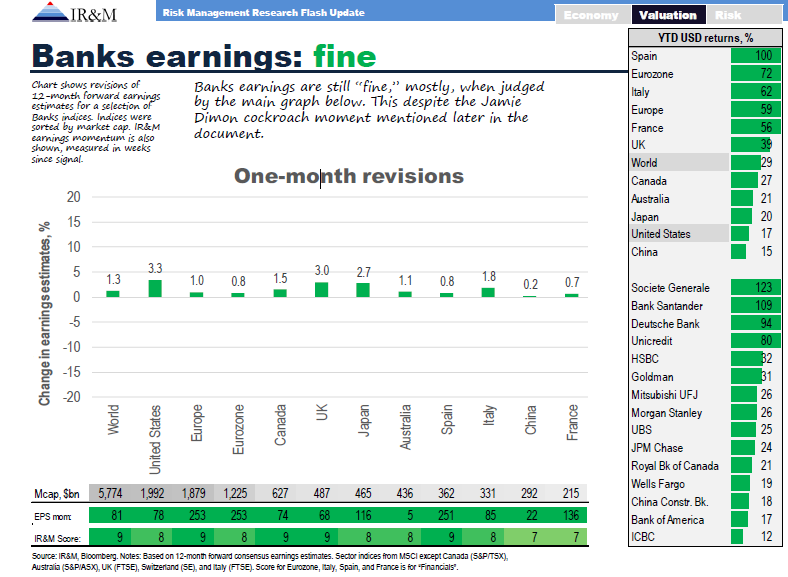Click the United States 3.3 chart bar
788x577 pixels.
[x=155, y=288]
